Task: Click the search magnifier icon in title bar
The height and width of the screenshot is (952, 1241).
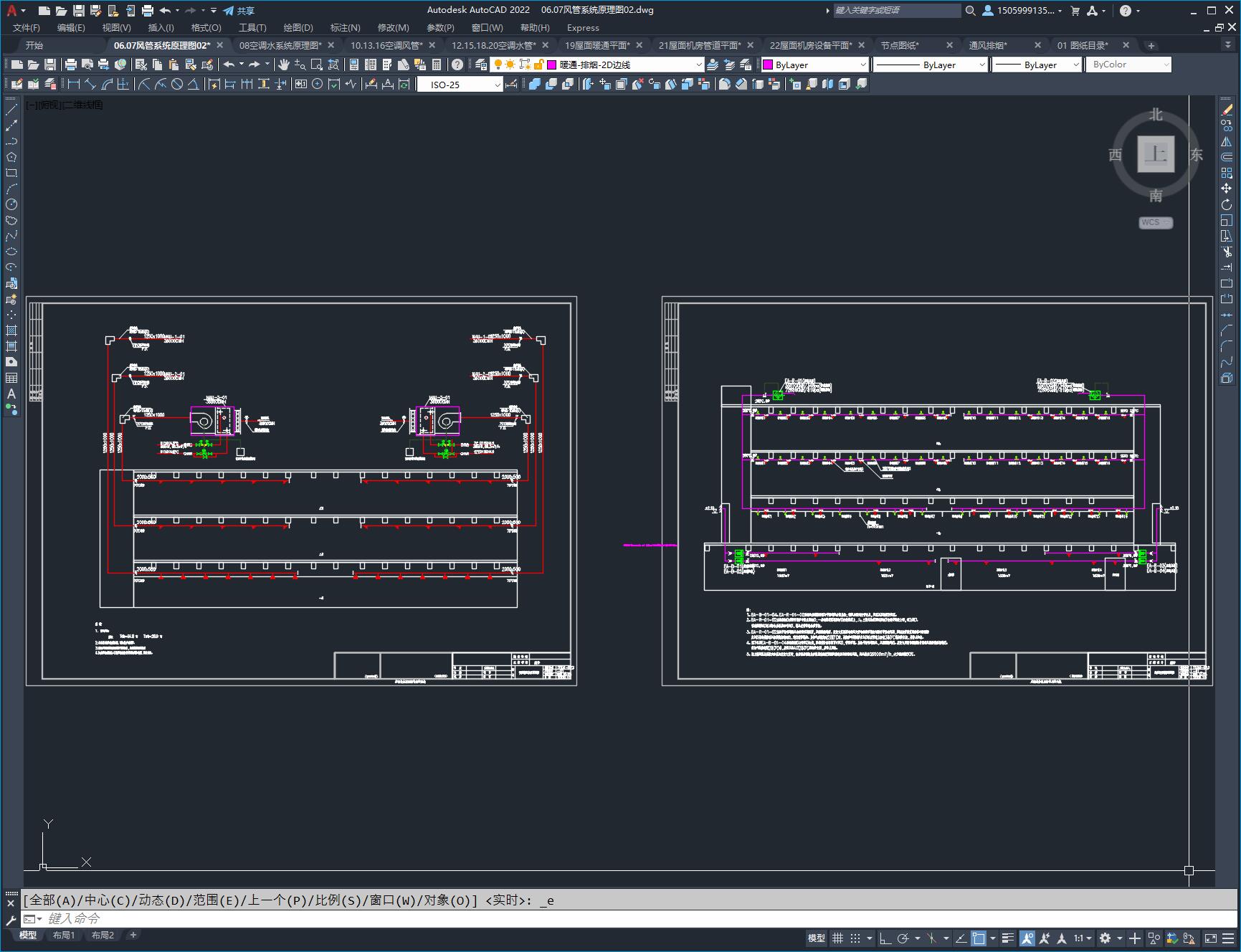Action: pyautogui.click(x=970, y=11)
